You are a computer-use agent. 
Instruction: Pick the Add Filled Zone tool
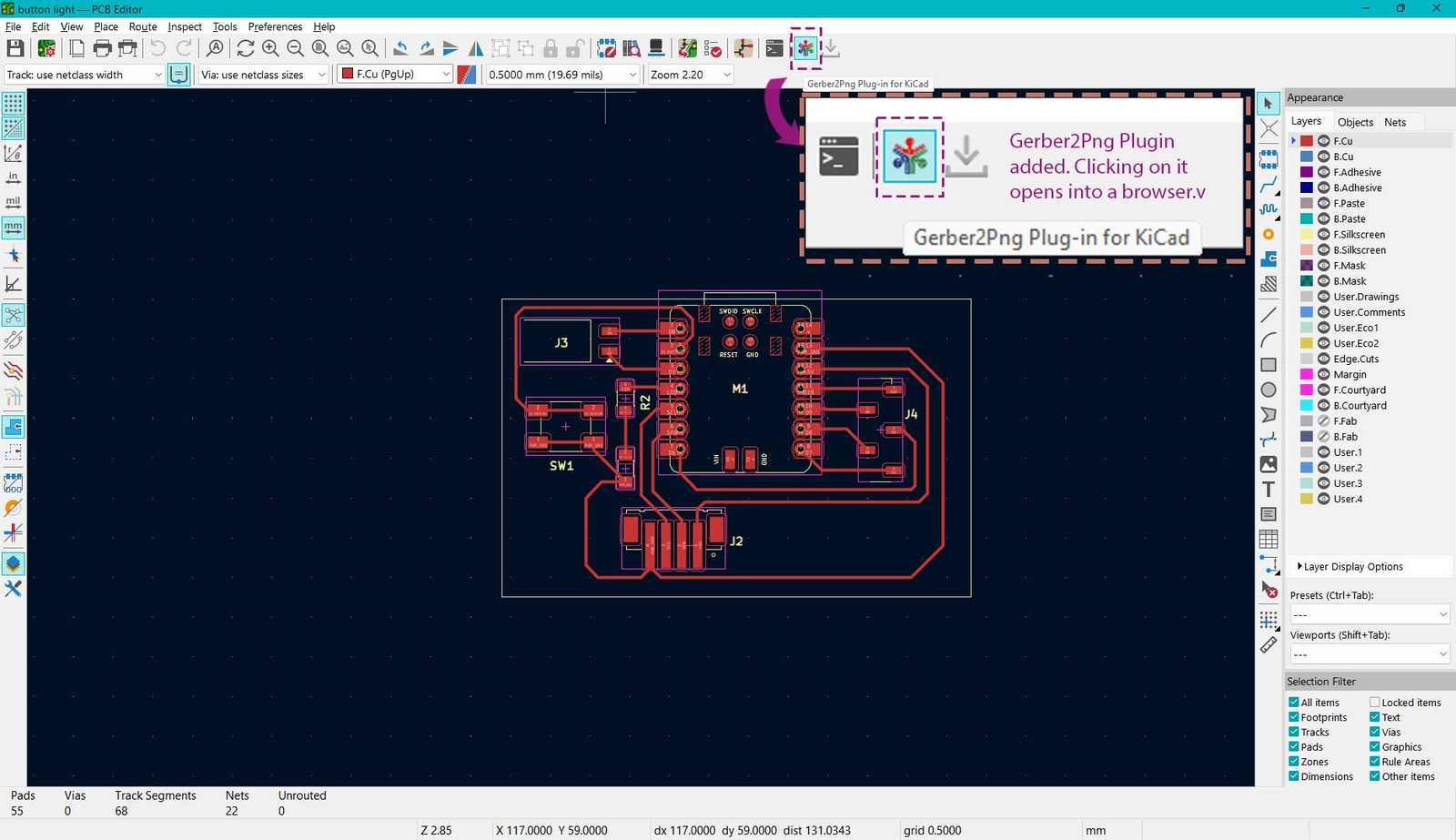pos(1269,259)
